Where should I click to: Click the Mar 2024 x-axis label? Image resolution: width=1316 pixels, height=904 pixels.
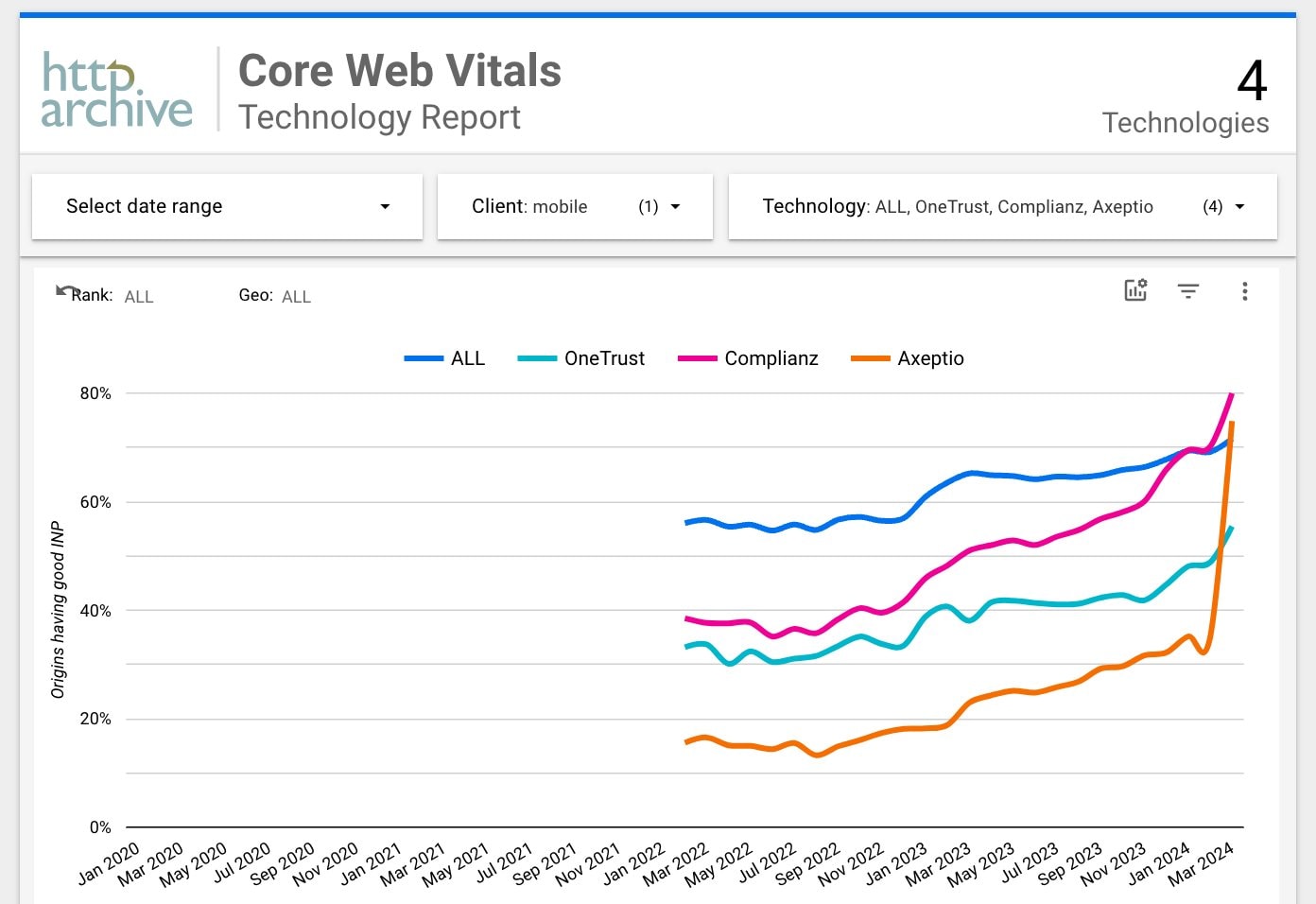tap(1201, 863)
